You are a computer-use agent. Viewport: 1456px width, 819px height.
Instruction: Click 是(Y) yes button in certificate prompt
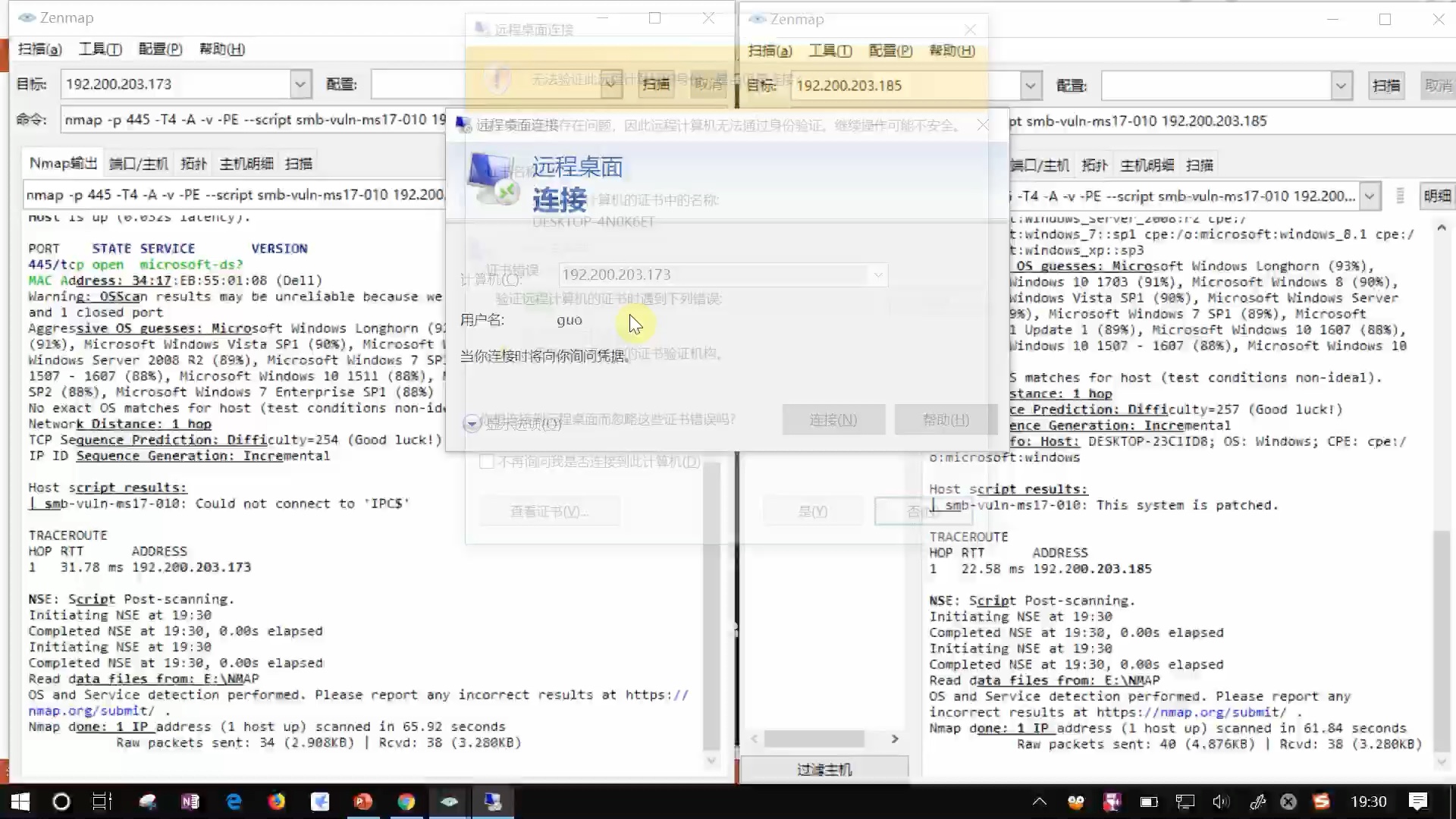click(x=813, y=512)
